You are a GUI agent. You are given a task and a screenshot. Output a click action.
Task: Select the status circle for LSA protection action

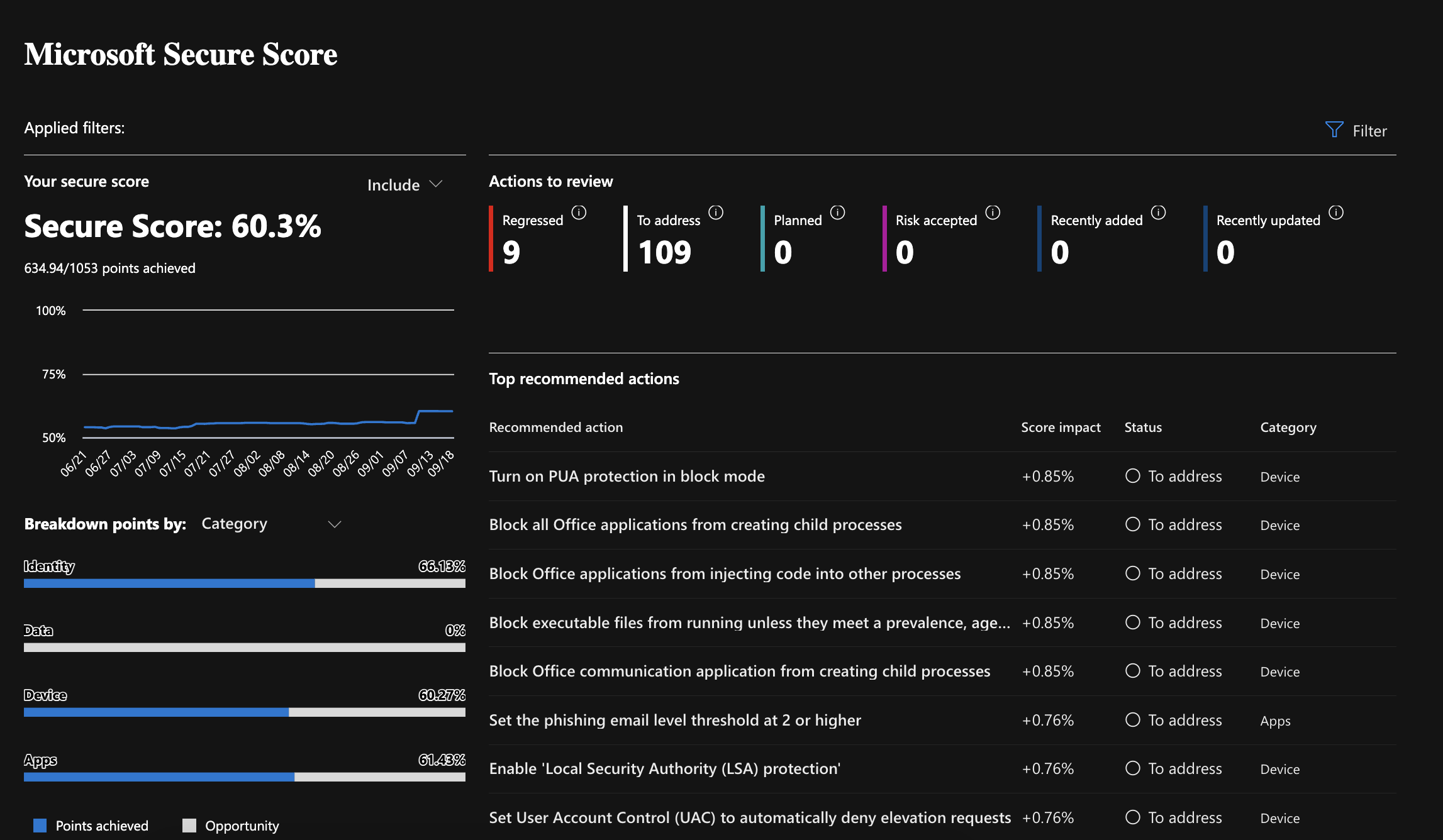click(x=1134, y=768)
